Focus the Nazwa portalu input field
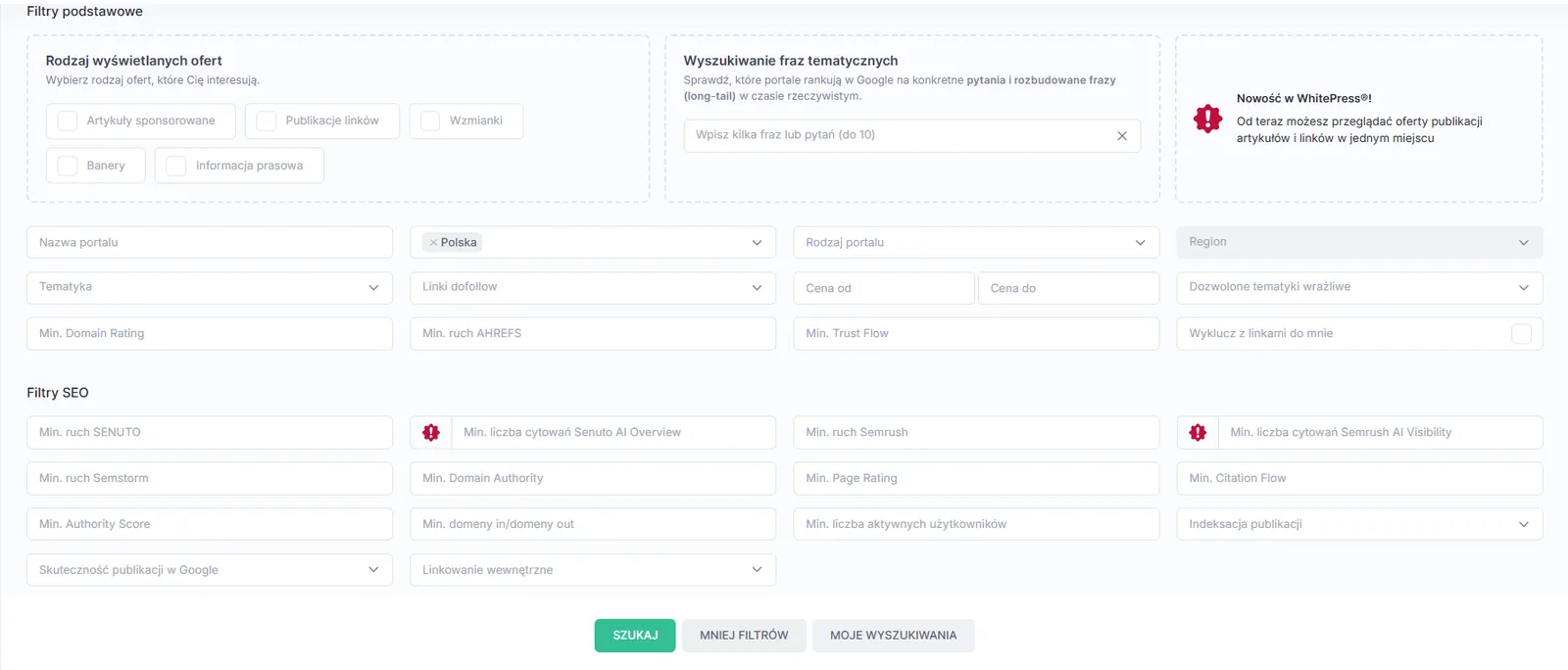 click(210, 242)
